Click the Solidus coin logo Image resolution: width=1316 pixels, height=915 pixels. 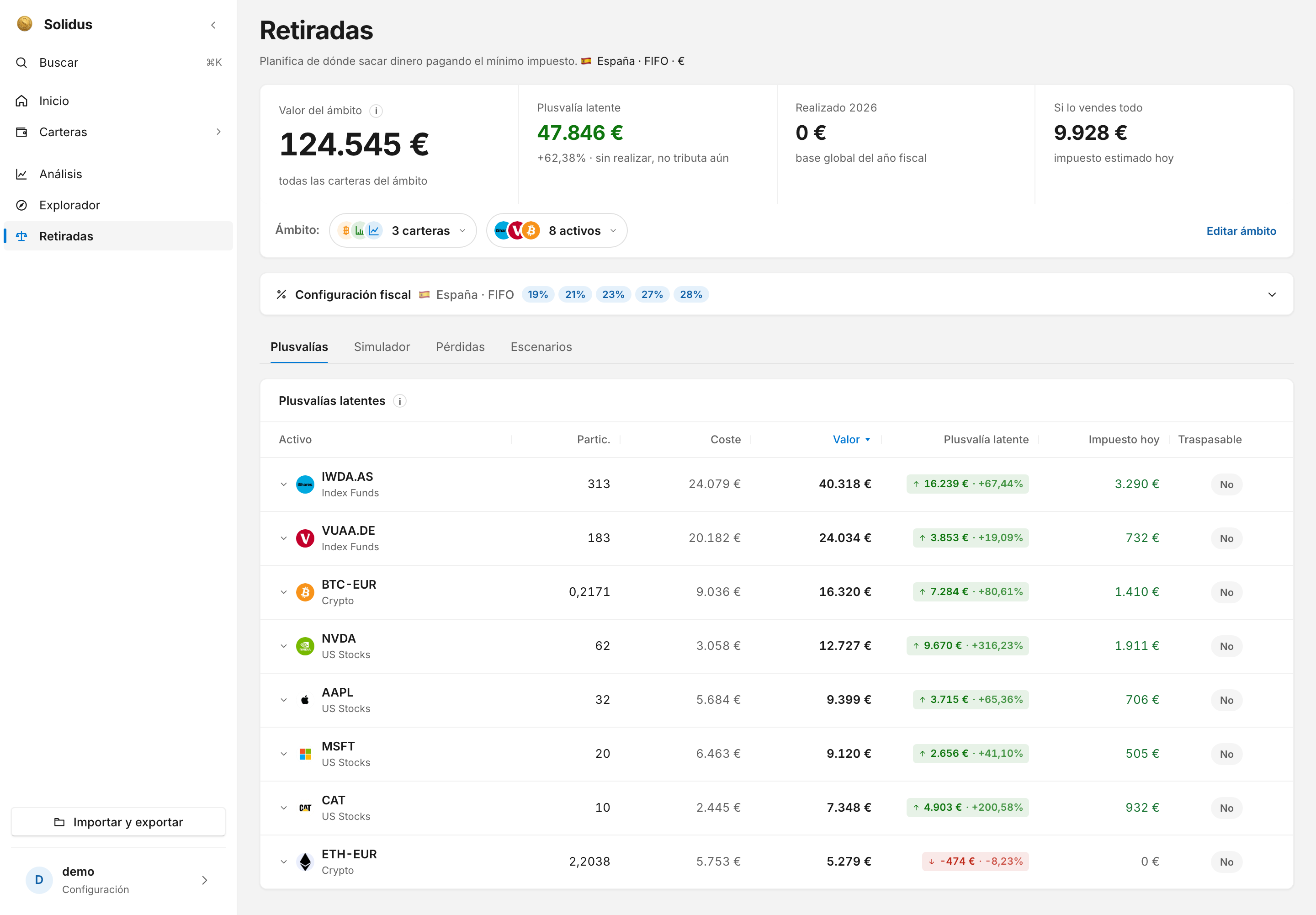(x=25, y=24)
